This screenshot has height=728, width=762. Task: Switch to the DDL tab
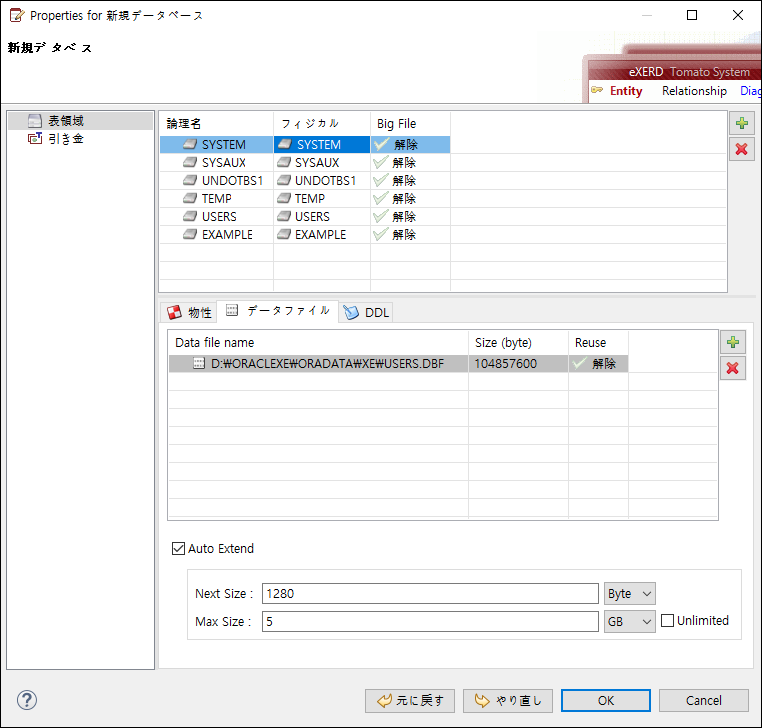pyautogui.click(x=365, y=312)
